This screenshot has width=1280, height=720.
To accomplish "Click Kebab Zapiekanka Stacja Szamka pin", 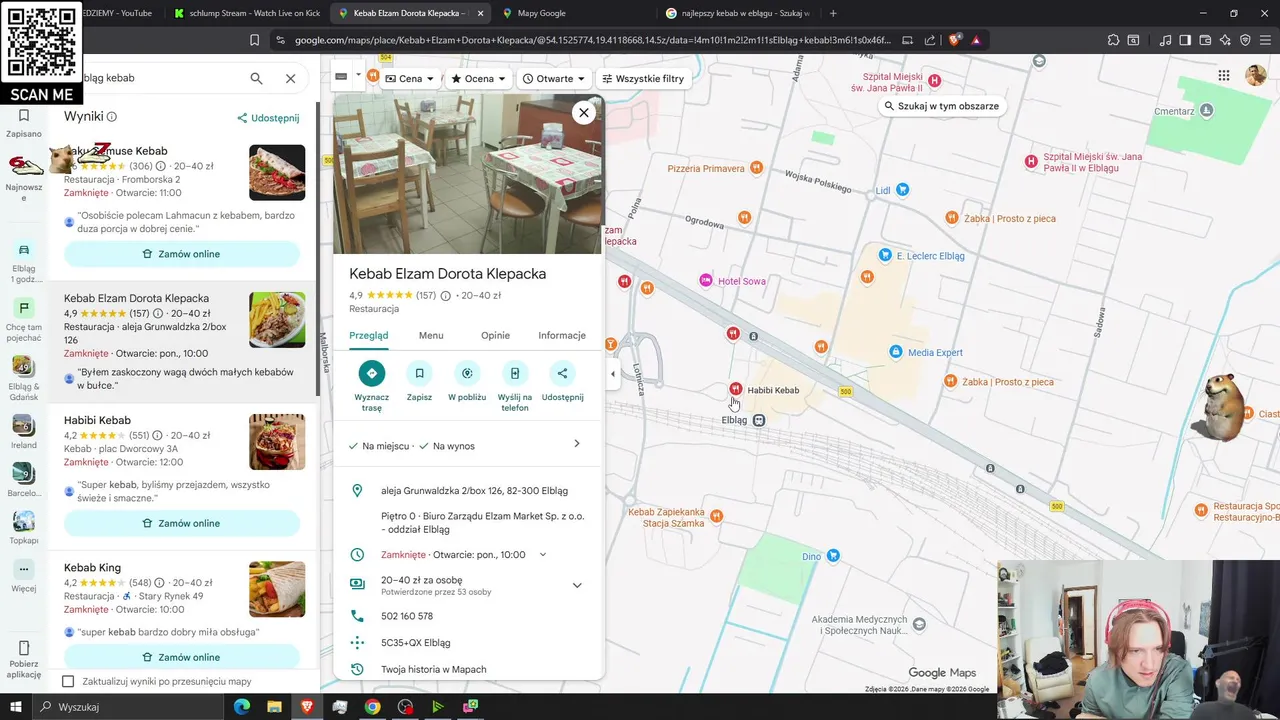I will tap(716, 516).
